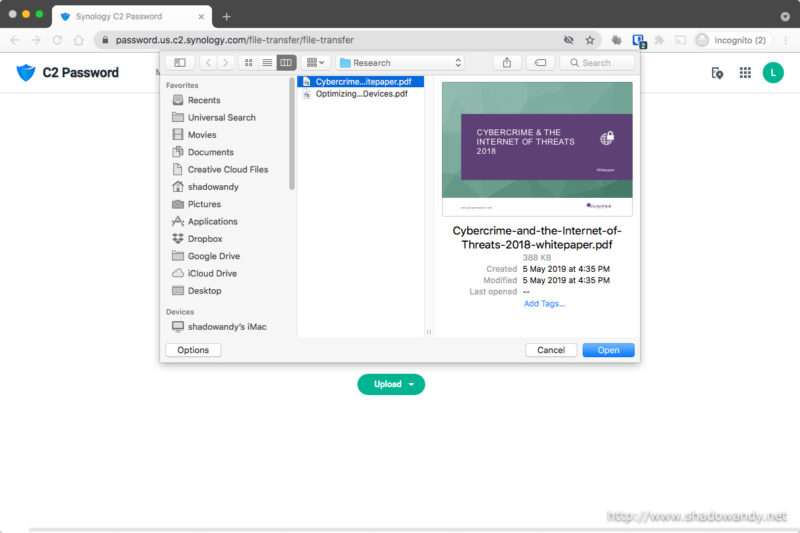
Task: Click the address bar URL
Action: point(235,40)
